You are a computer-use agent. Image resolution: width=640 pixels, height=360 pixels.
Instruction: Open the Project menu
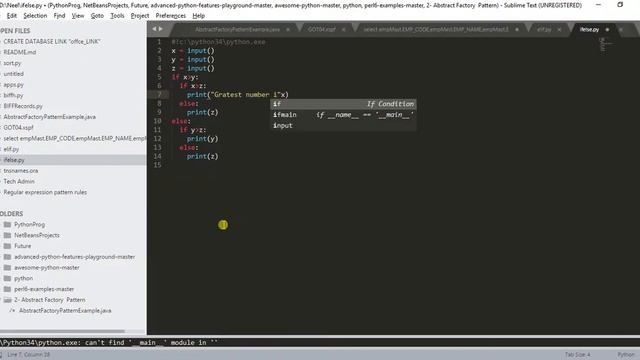tap(140, 16)
